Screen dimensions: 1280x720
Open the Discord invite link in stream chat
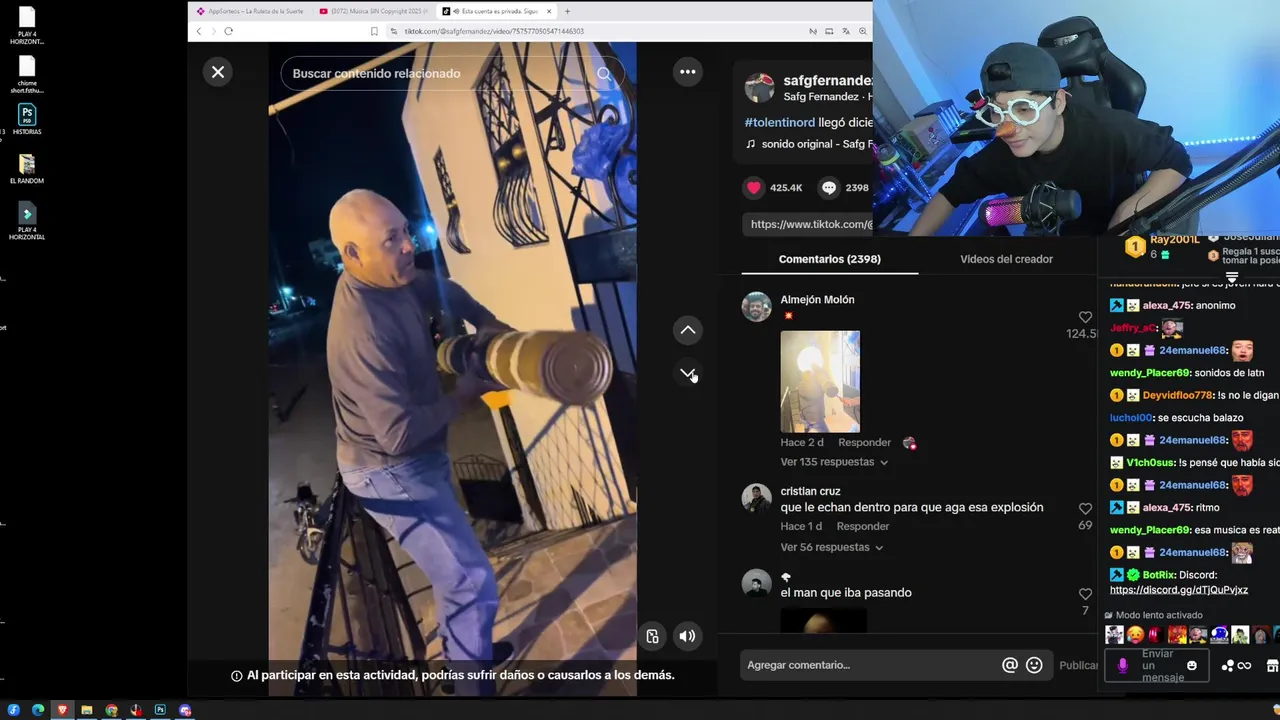[1179, 590]
